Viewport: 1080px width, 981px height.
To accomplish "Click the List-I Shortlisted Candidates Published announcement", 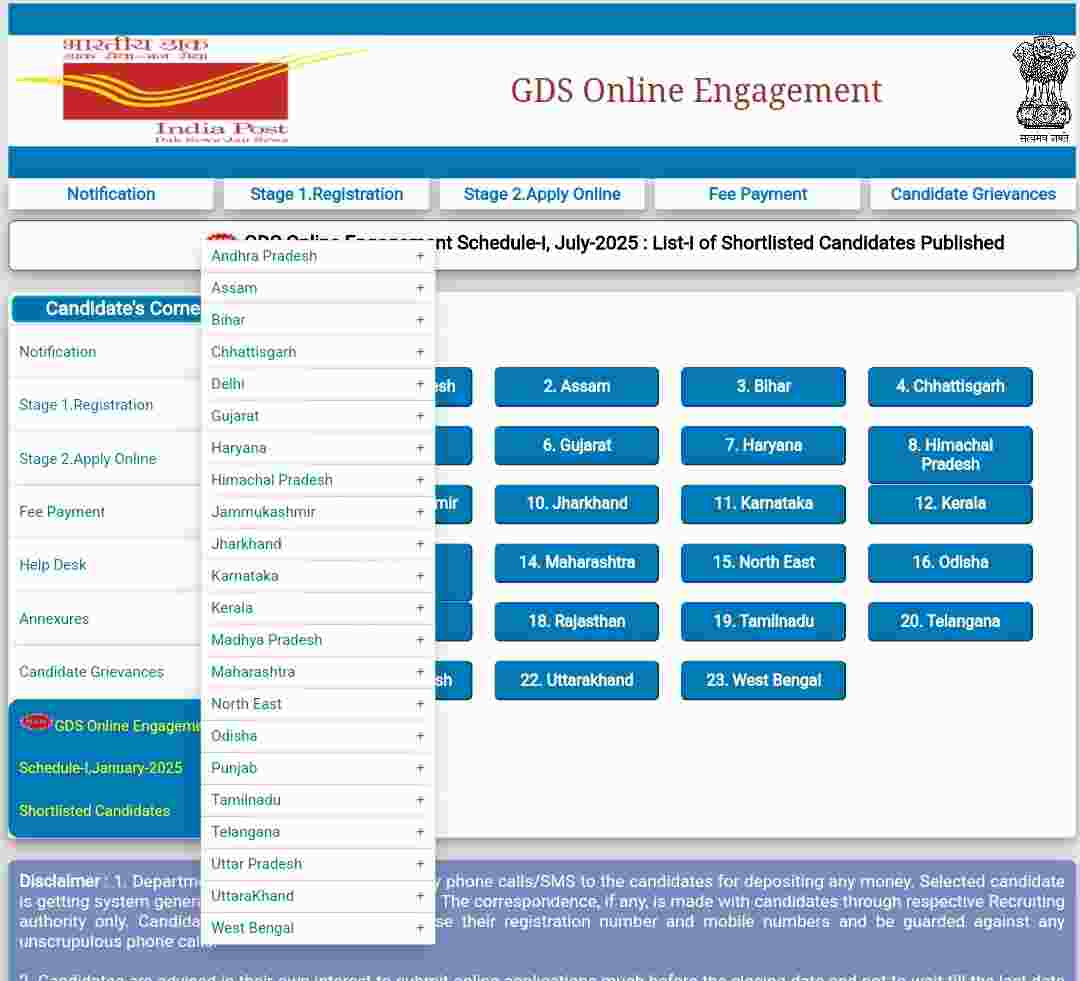I will (x=623, y=242).
